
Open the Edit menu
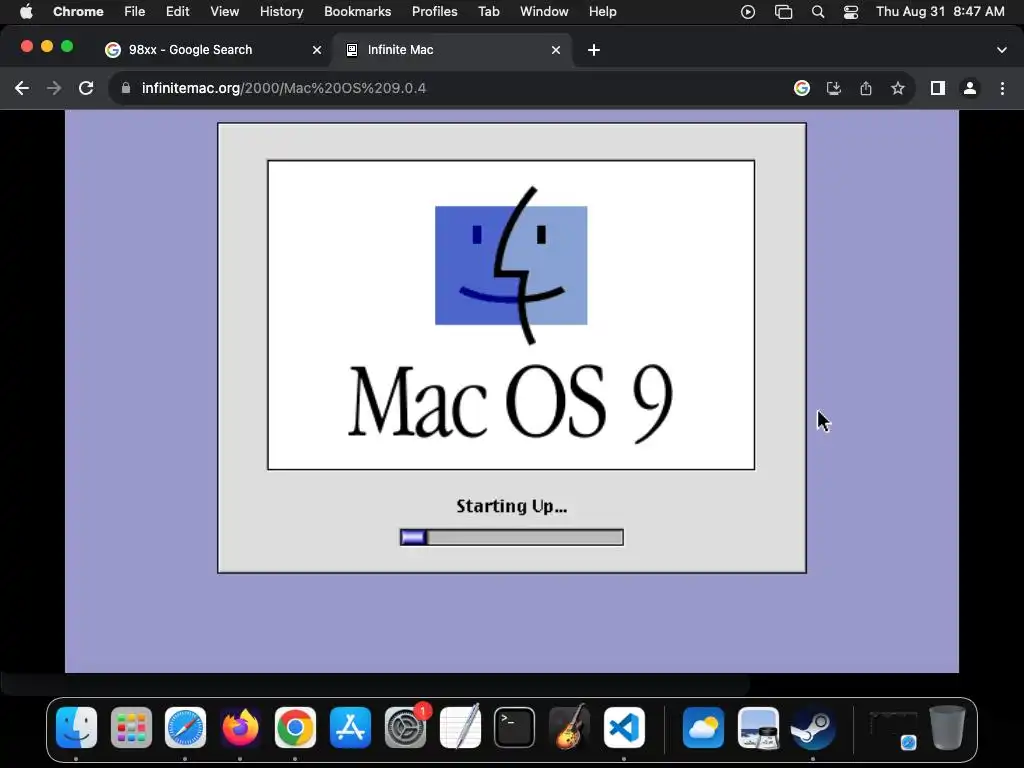pyautogui.click(x=177, y=12)
